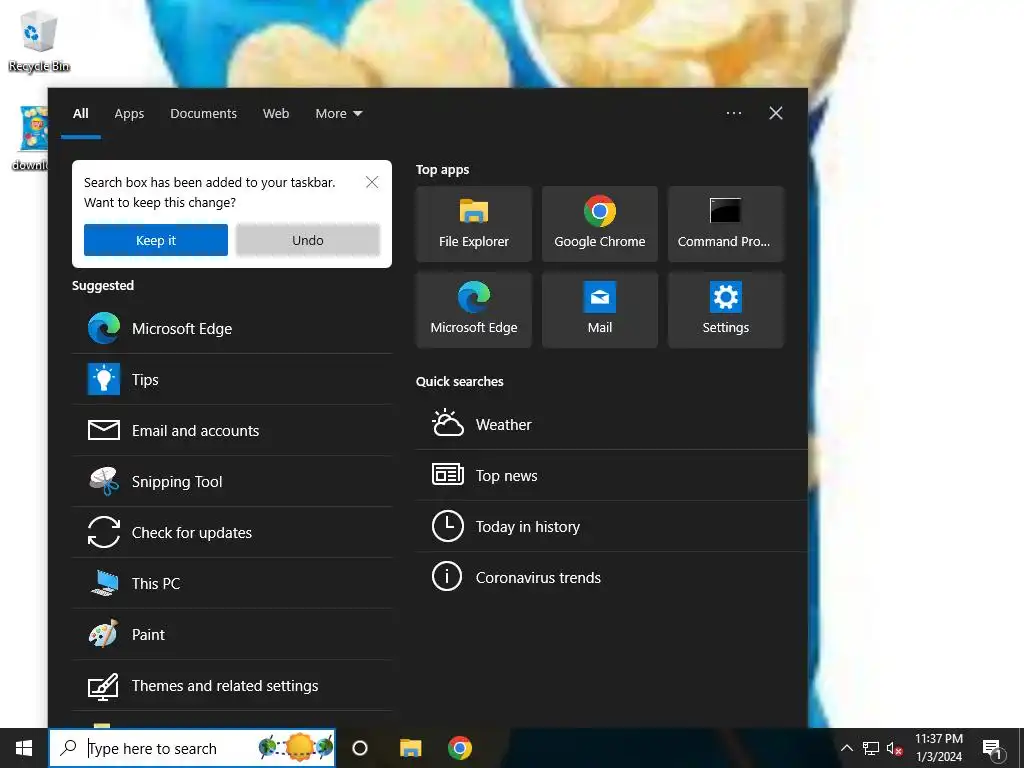Image resolution: width=1024 pixels, height=768 pixels.
Task: Switch to the Documents tab
Action: click(203, 114)
